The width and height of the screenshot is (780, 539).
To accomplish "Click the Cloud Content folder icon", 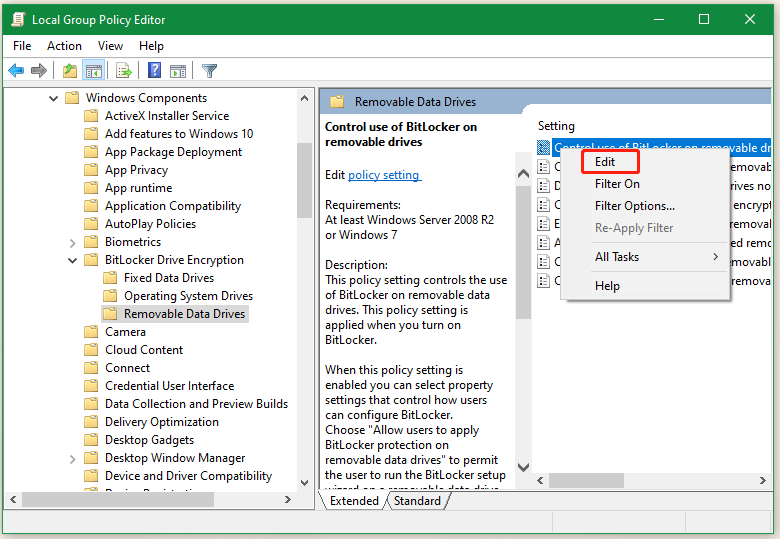I will pyautogui.click(x=91, y=350).
